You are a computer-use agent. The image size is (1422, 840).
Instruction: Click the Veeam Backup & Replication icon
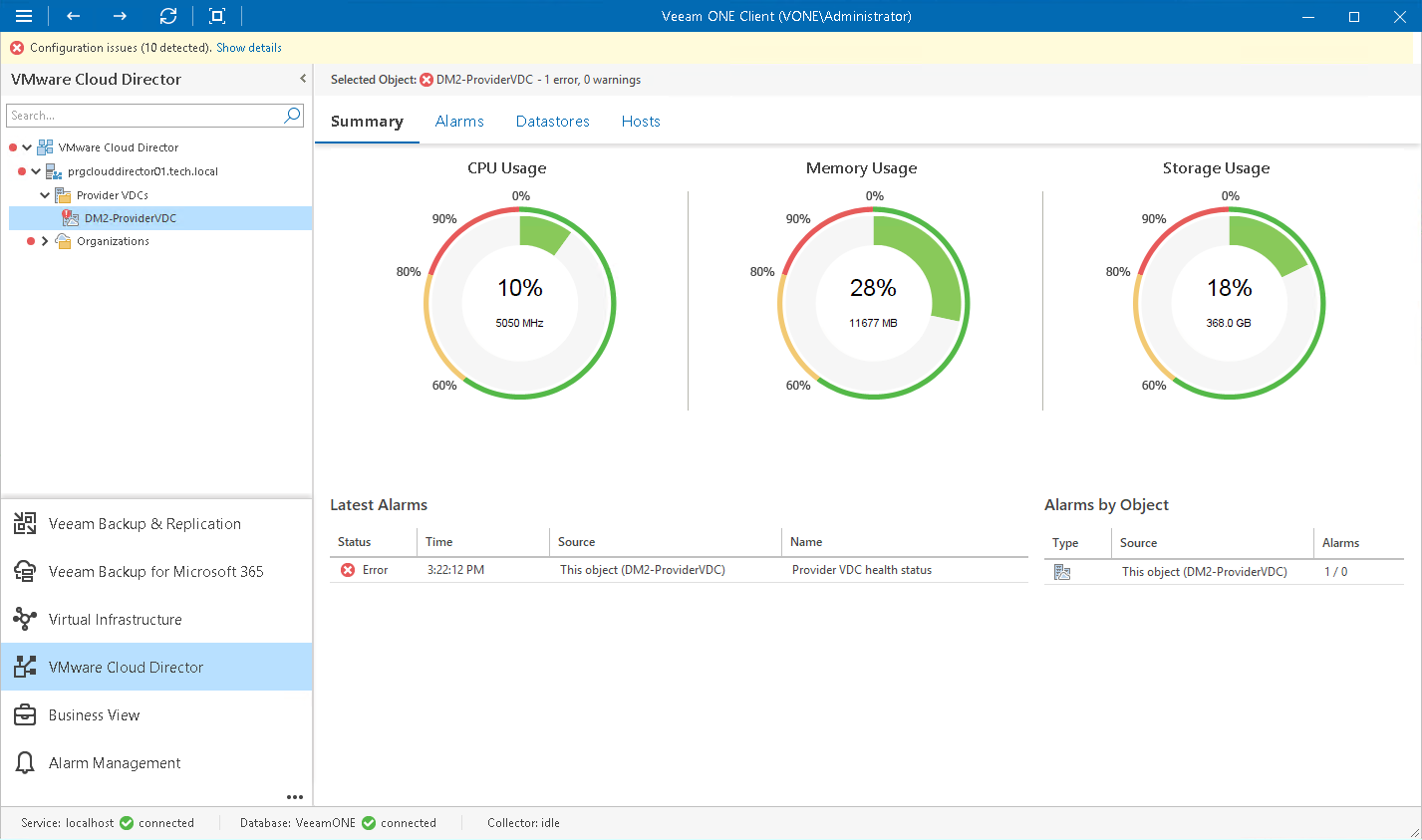(25, 523)
